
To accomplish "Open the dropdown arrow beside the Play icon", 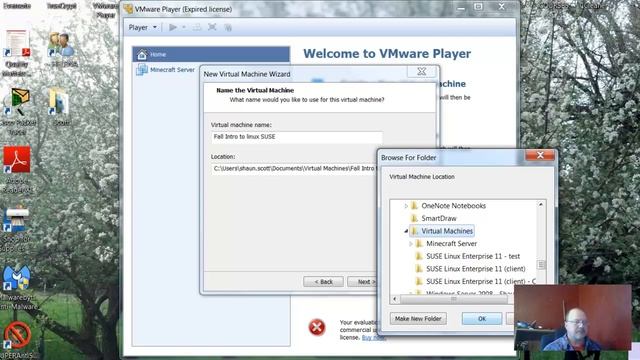I will [184, 27].
